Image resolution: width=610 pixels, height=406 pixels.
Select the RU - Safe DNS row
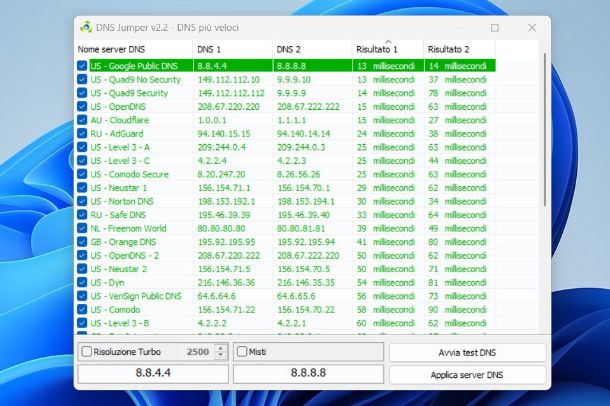click(285, 215)
